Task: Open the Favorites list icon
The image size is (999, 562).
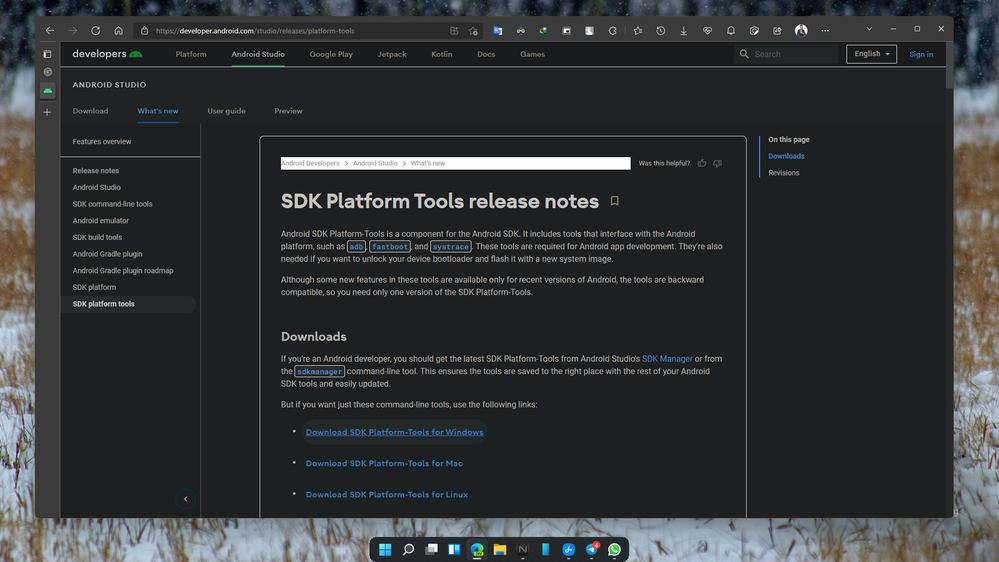Action: point(638,31)
